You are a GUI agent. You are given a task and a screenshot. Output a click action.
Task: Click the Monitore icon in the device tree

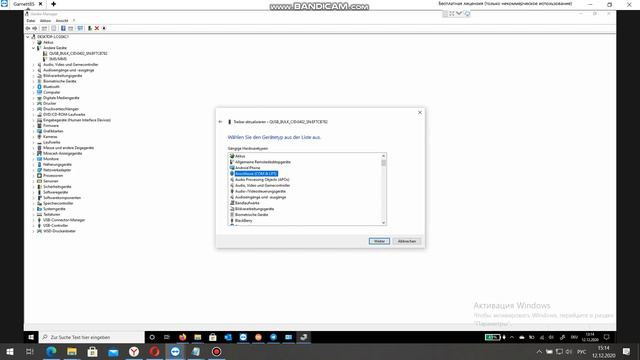40,159
